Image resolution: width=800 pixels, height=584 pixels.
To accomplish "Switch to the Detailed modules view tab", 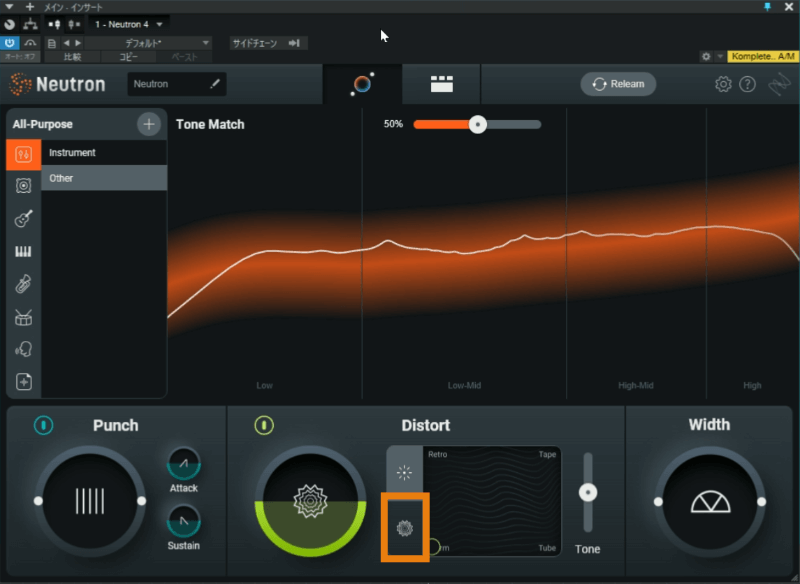I will click(x=441, y=84).
